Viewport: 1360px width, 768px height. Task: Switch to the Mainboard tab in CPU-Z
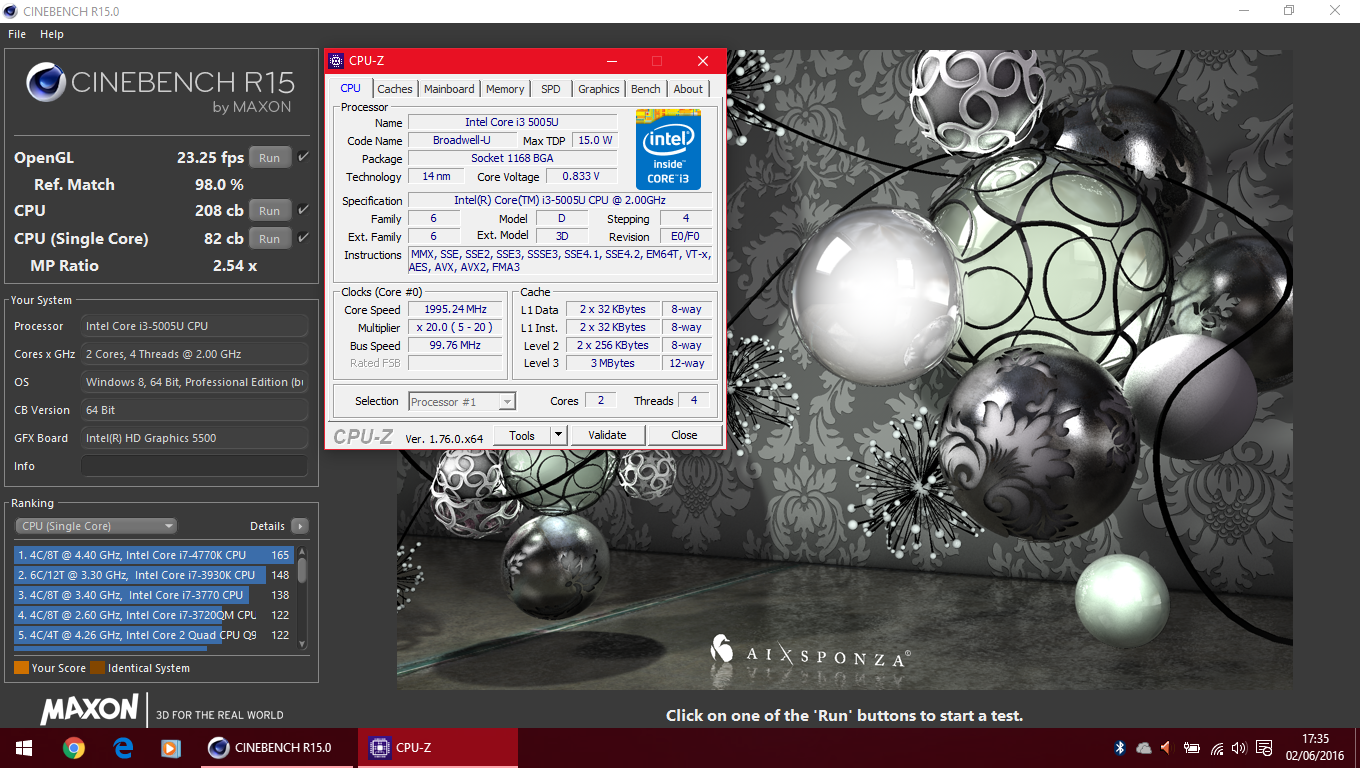449,89
